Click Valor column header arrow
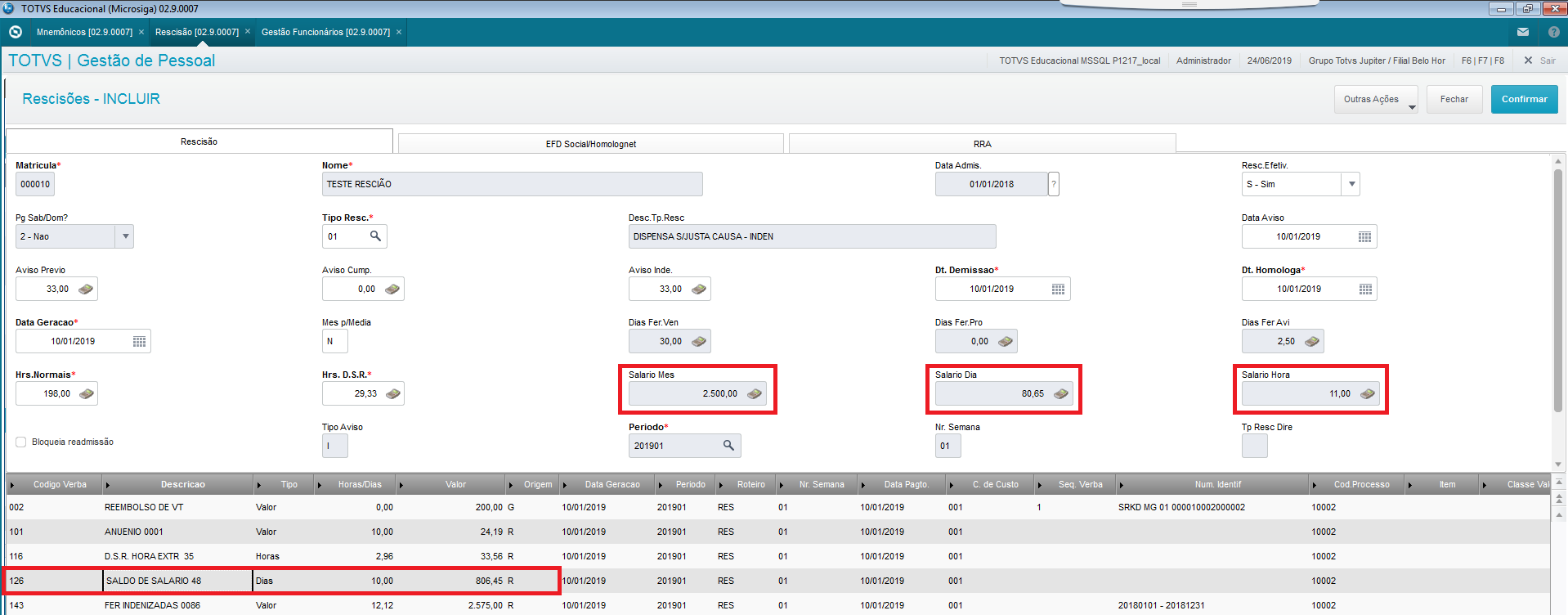This screenshot has width=1568, height=615. click(x=401, y=485)
